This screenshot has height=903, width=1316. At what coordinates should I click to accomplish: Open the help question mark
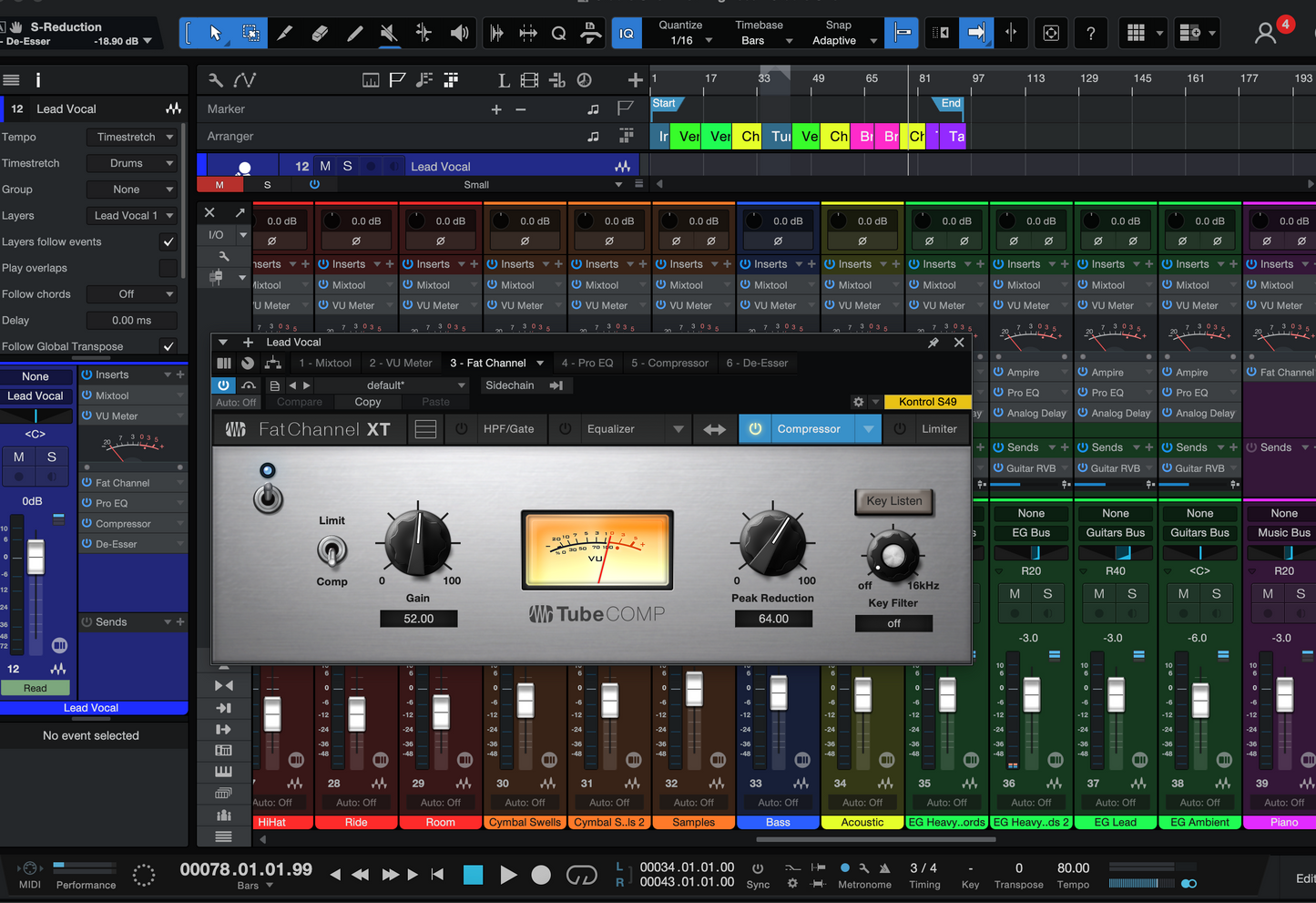pyautogui.click(x=1090, y=33)
